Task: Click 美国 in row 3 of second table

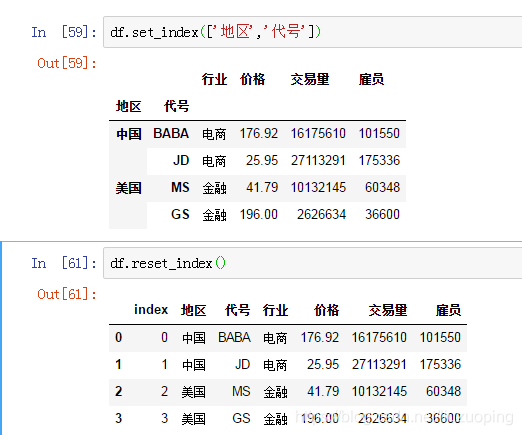Action: tap(194, 419)
